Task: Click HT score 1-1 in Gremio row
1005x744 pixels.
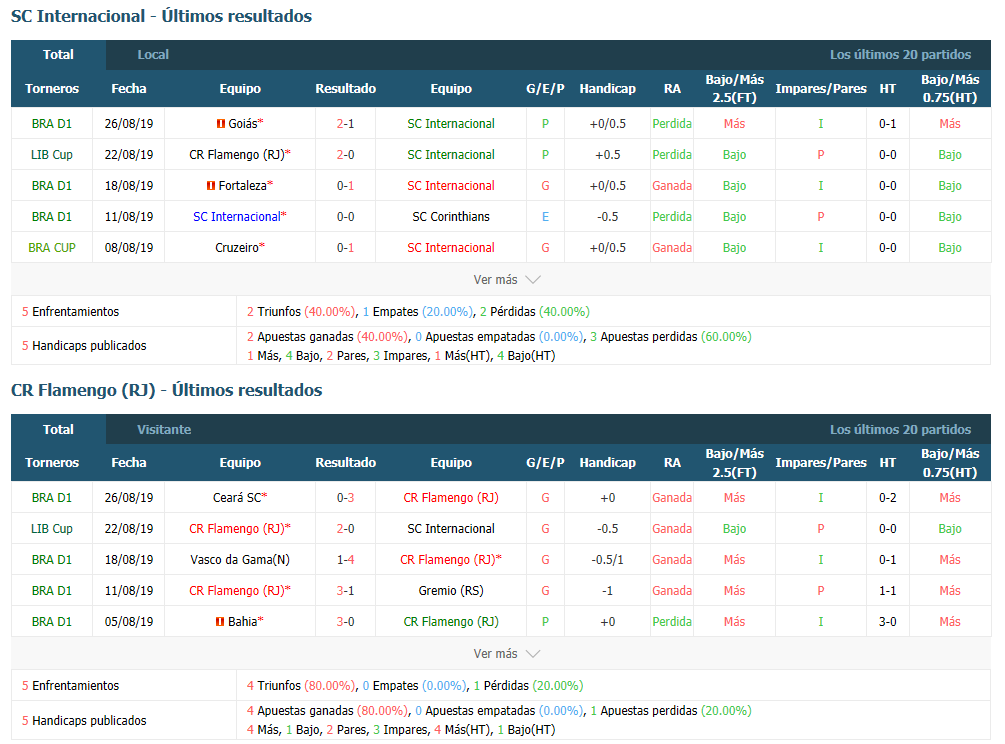Action: point(888,591)
